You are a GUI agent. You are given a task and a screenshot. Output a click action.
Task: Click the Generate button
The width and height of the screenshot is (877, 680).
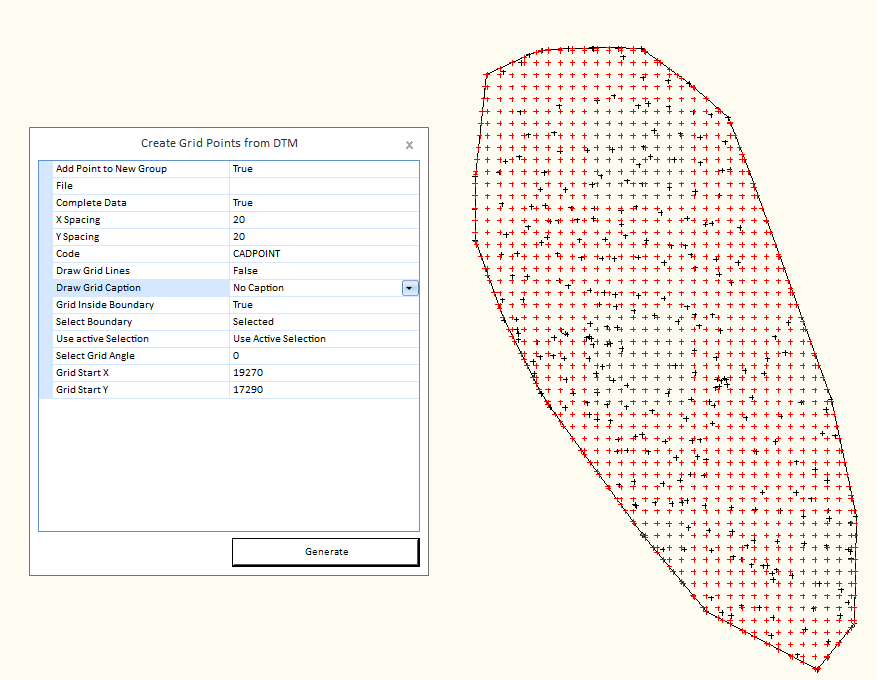(326, 552)
